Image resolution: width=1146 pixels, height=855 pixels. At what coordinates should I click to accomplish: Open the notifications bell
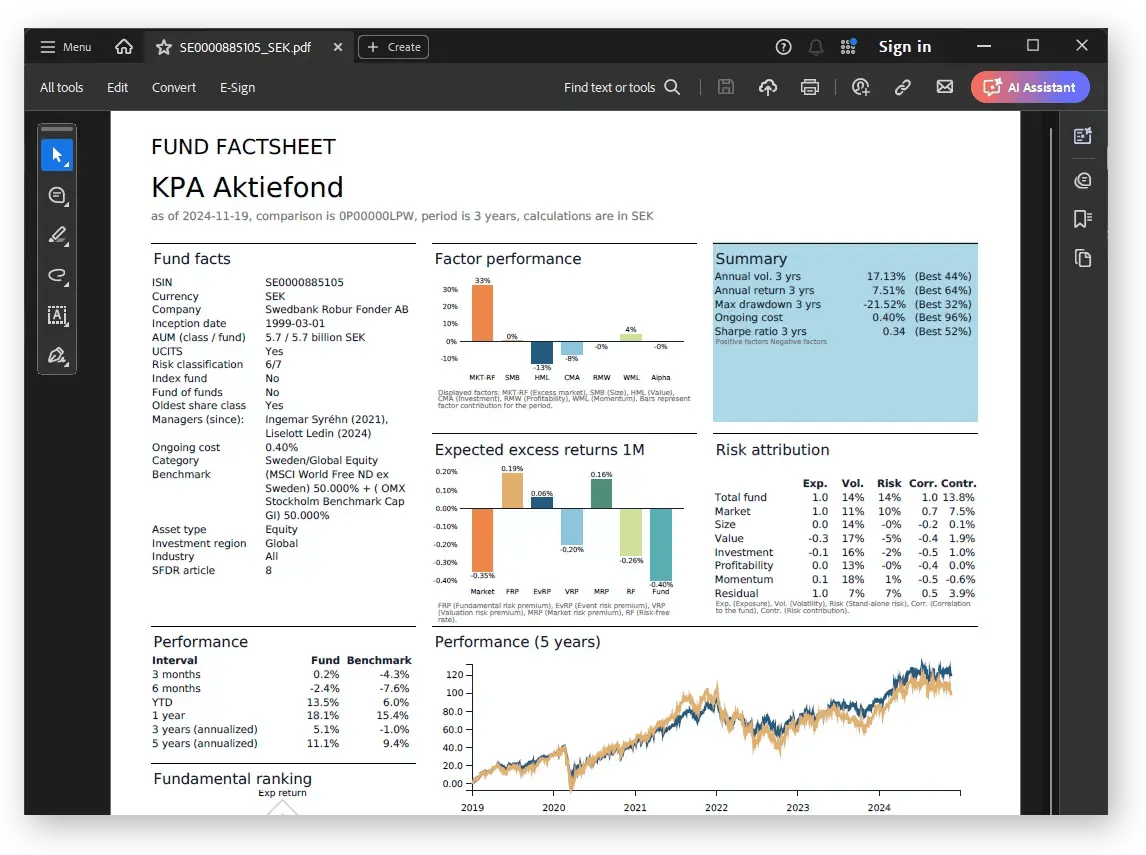(x=816, y=47)
